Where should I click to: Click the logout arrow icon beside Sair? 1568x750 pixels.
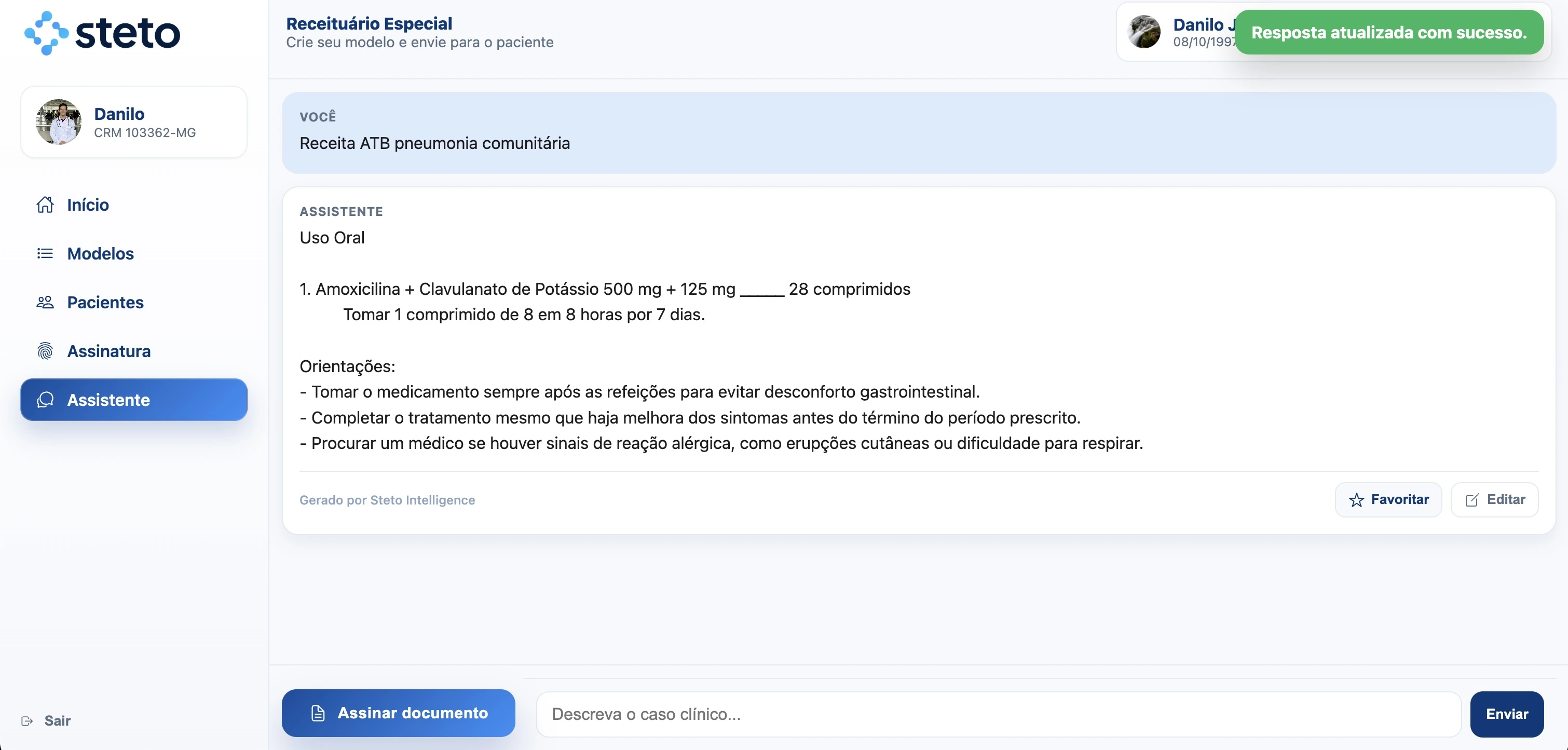pyautogui.click(x=27, y=721)
